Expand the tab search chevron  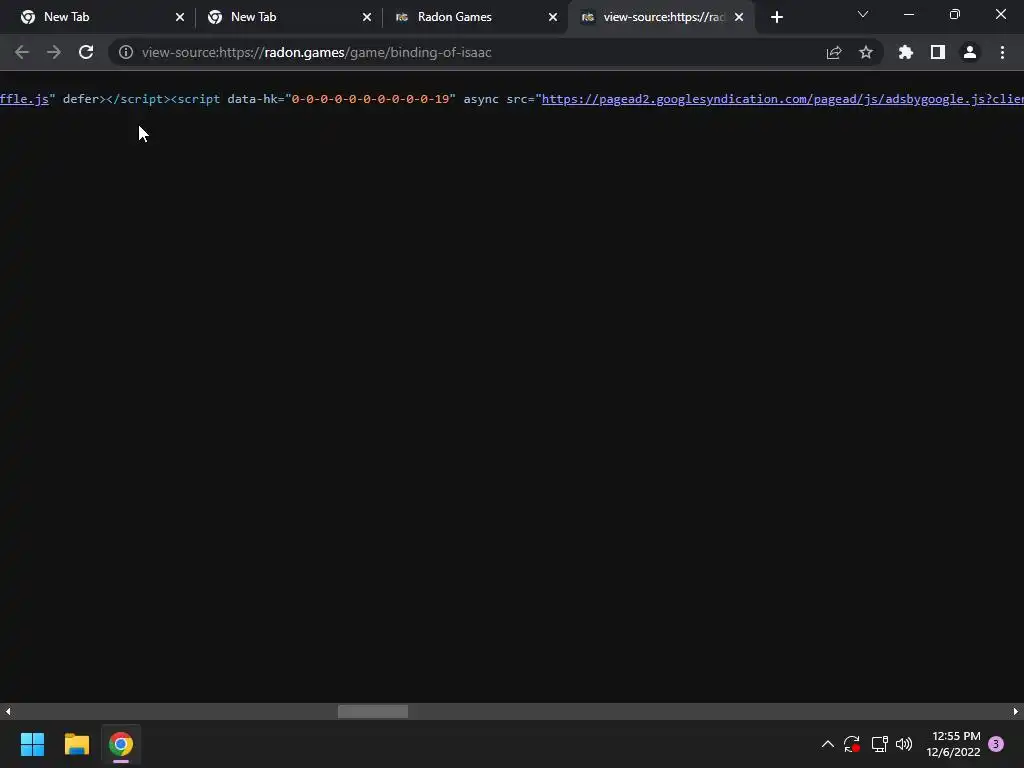click(x=863, y=14)
